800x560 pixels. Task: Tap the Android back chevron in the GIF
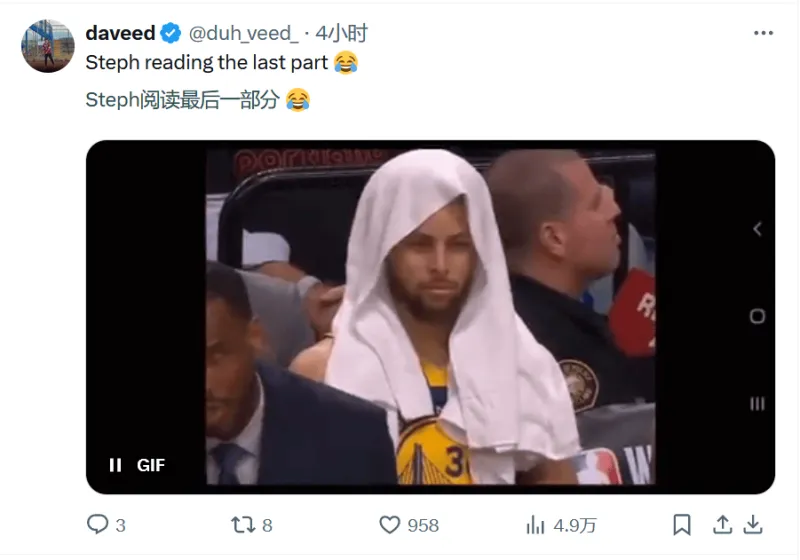coord(758,229)
